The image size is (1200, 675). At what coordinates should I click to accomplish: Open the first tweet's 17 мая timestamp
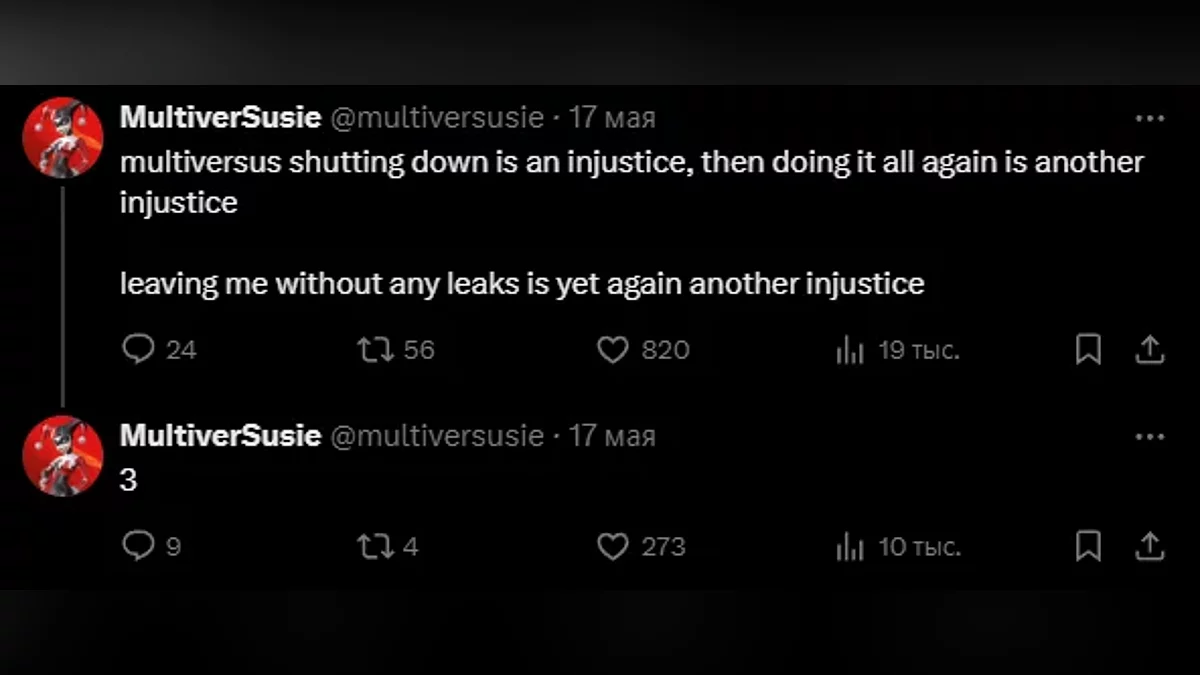pyautogui.click(x=612, y=118)
